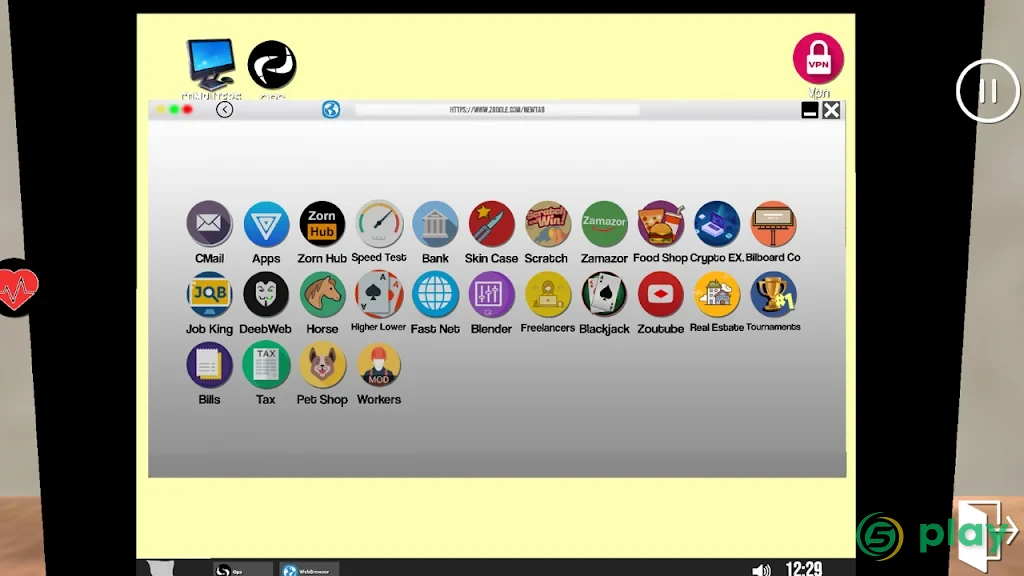Screen dimensions: 1024x576
Task: Open the Tax icon
Action: pos(266,365)
